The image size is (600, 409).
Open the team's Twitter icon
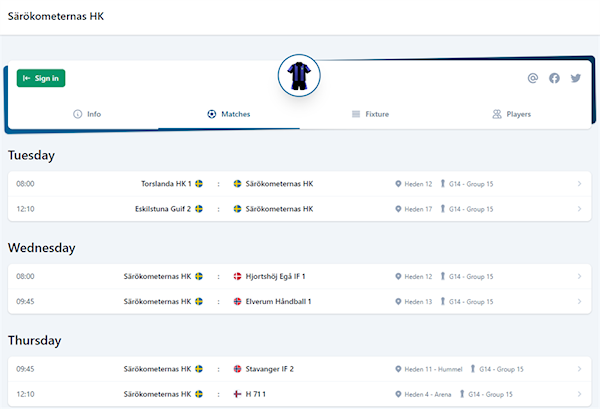click(575, 78)
